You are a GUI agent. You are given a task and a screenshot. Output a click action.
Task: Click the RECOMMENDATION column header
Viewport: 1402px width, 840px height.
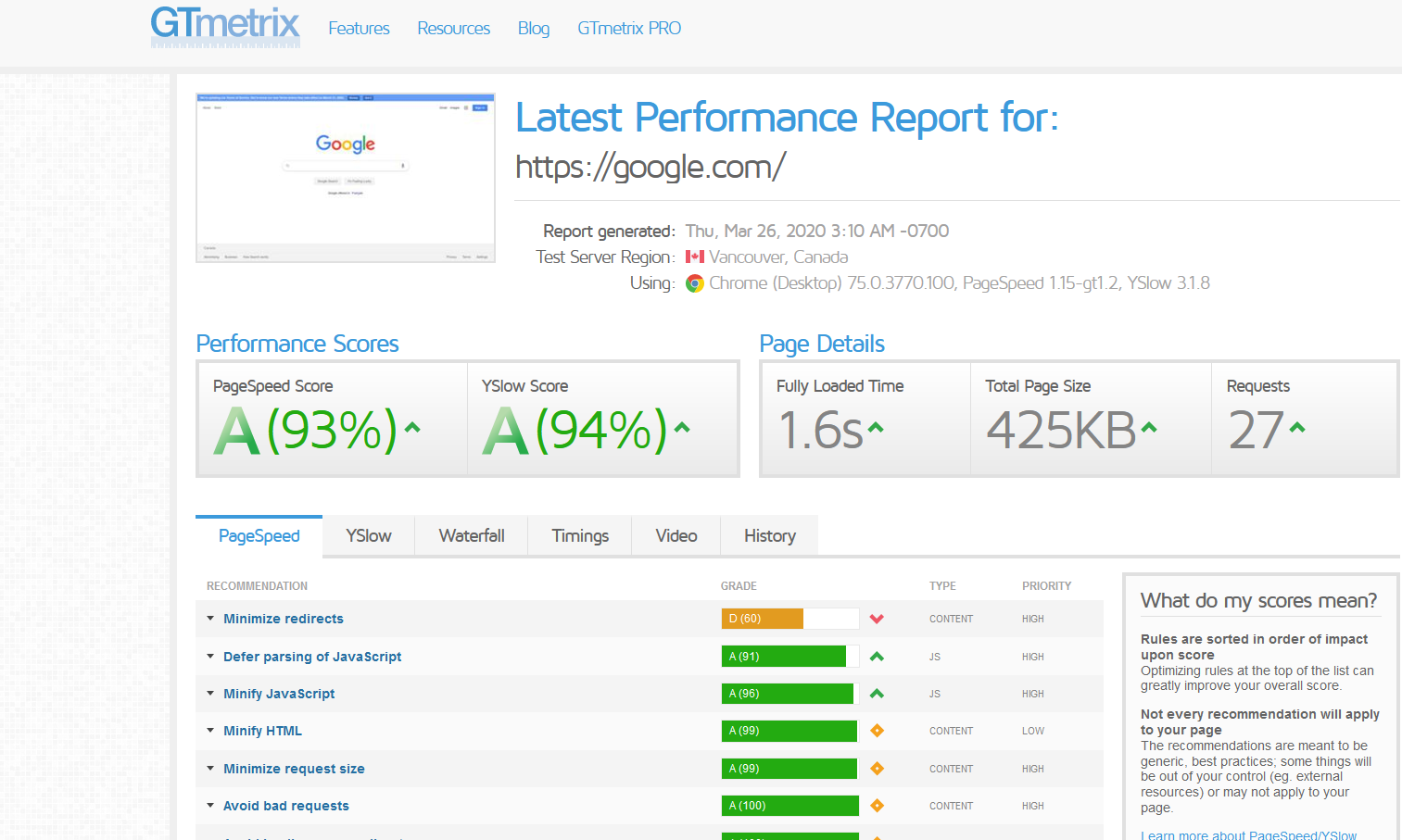click(x=257, y=586)
